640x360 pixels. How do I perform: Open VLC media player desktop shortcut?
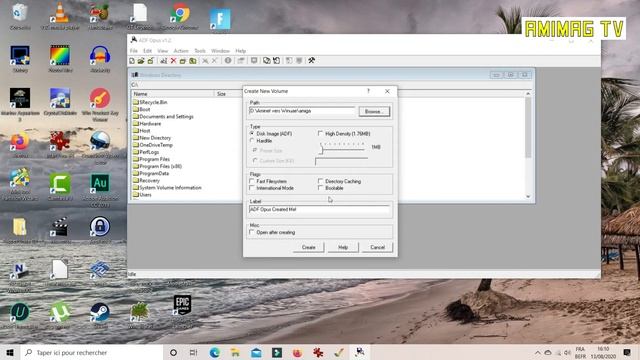click(60, 16)
